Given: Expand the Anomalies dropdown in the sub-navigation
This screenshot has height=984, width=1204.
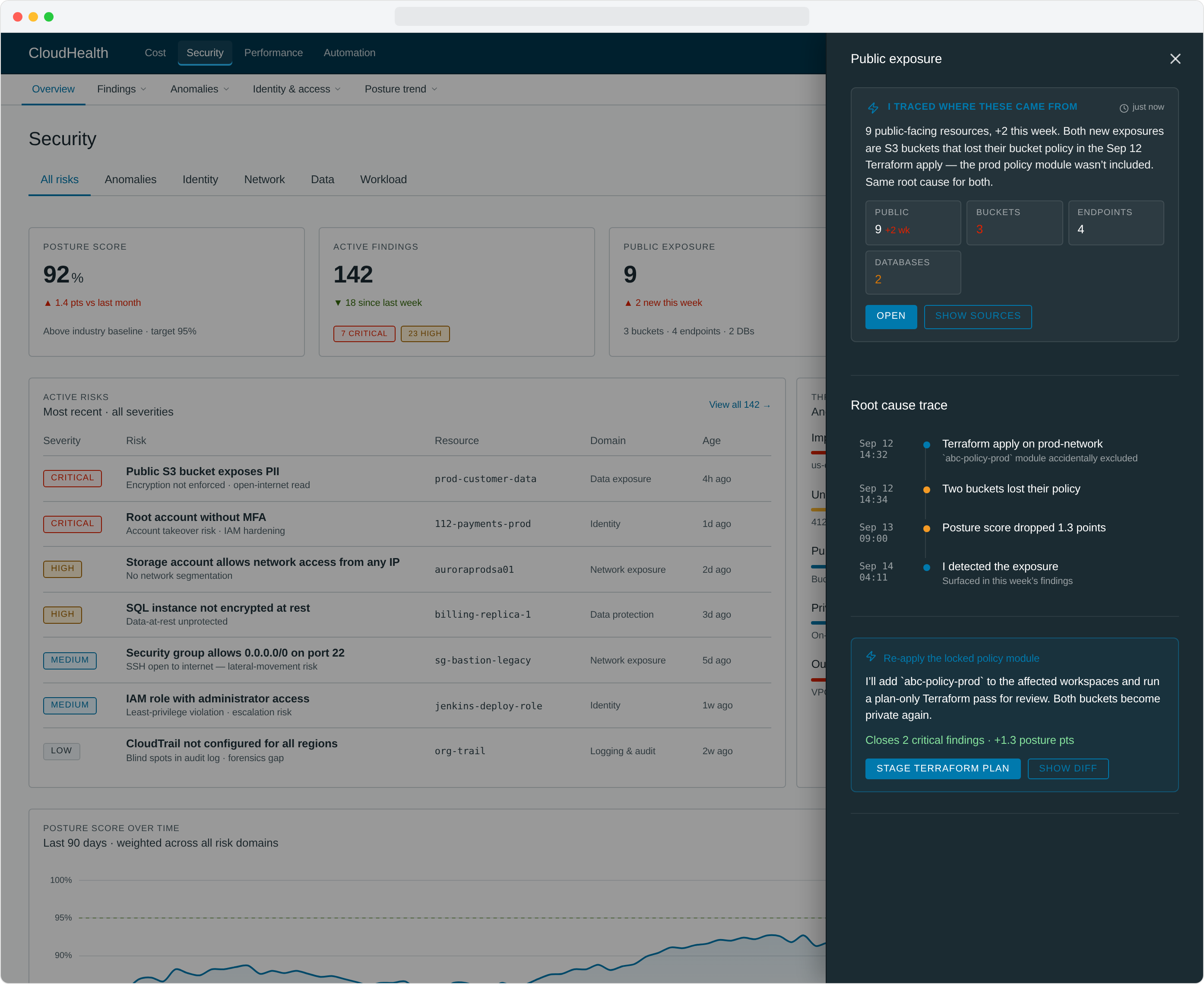Looking at the screenshot, I should tap(200, 89).
